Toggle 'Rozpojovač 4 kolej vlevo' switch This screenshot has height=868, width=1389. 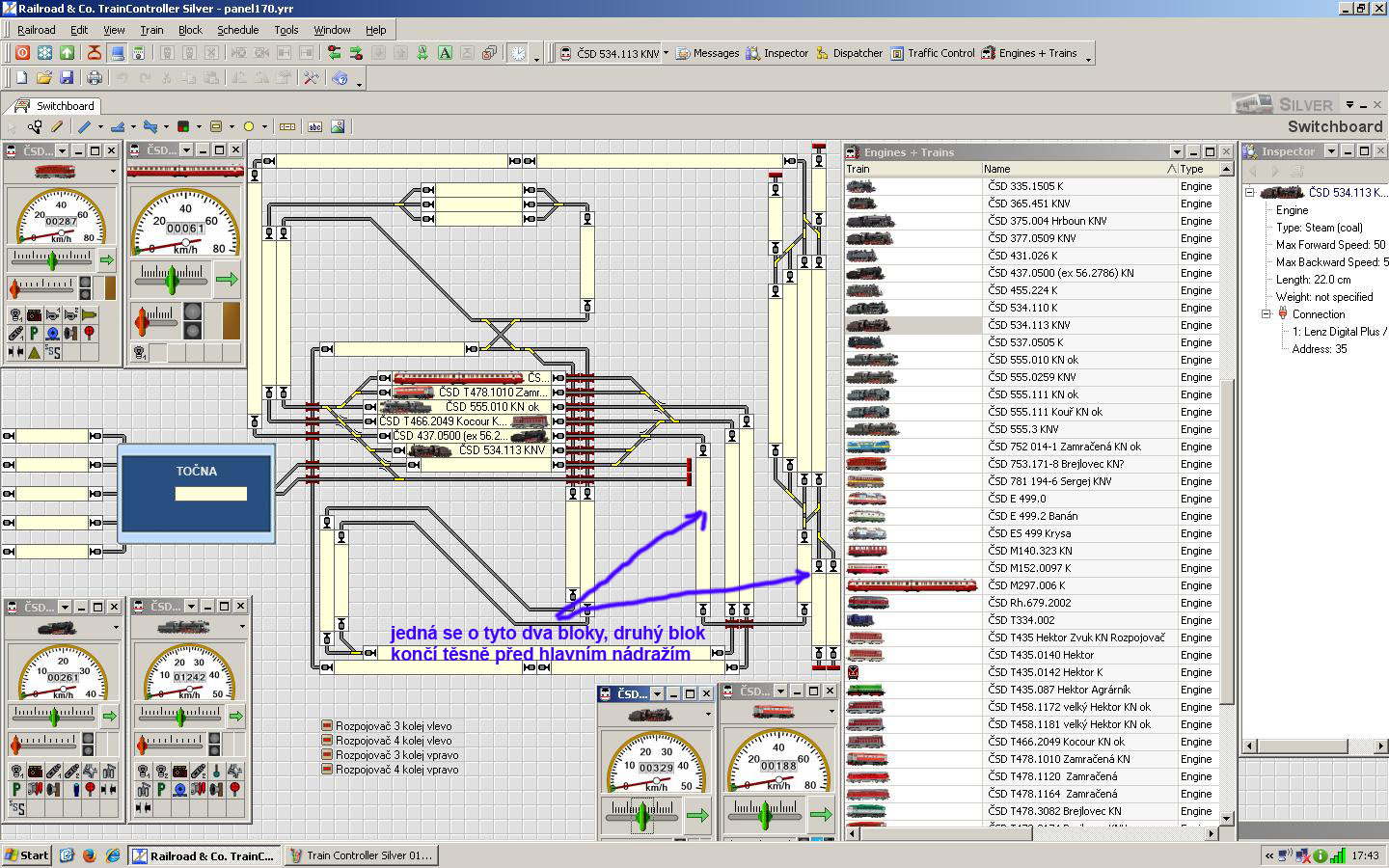click(327, 741)
